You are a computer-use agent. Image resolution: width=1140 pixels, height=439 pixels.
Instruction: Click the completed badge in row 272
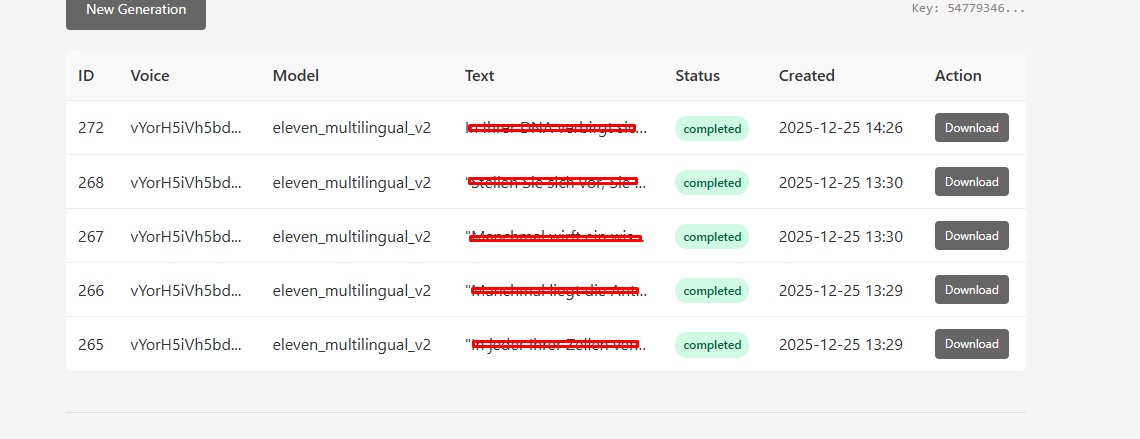712,129
